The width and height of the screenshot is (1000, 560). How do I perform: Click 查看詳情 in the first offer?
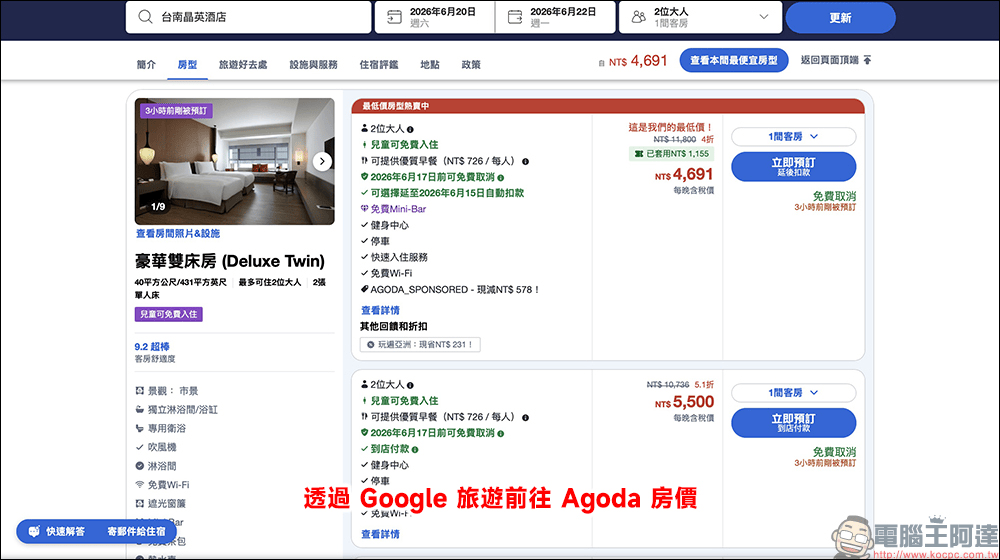coord(380,310)
